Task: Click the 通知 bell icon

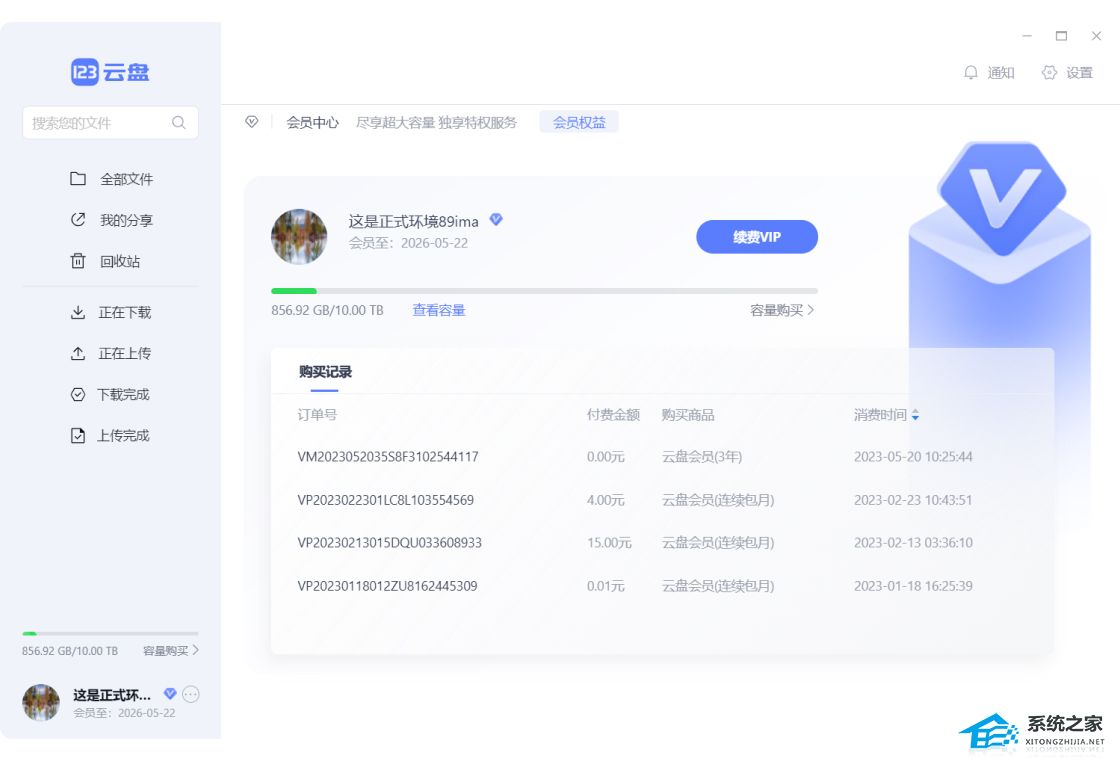Action: coord(971,72)
